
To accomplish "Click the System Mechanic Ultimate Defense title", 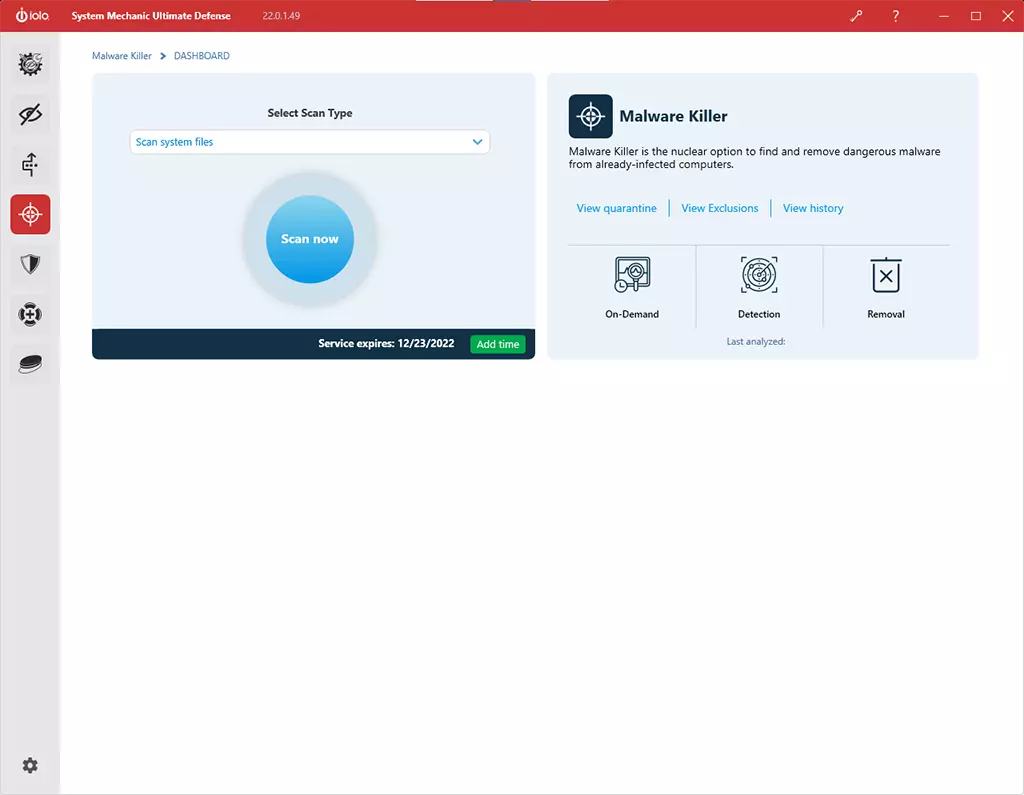I will coord(151,16).
